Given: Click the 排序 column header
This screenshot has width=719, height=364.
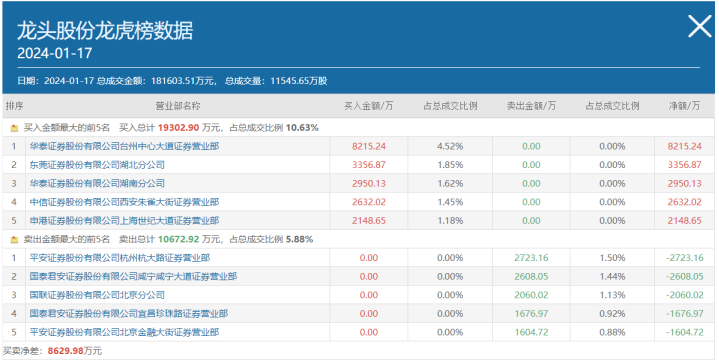Looking at the screenshot, I should [x=14, y=106].
